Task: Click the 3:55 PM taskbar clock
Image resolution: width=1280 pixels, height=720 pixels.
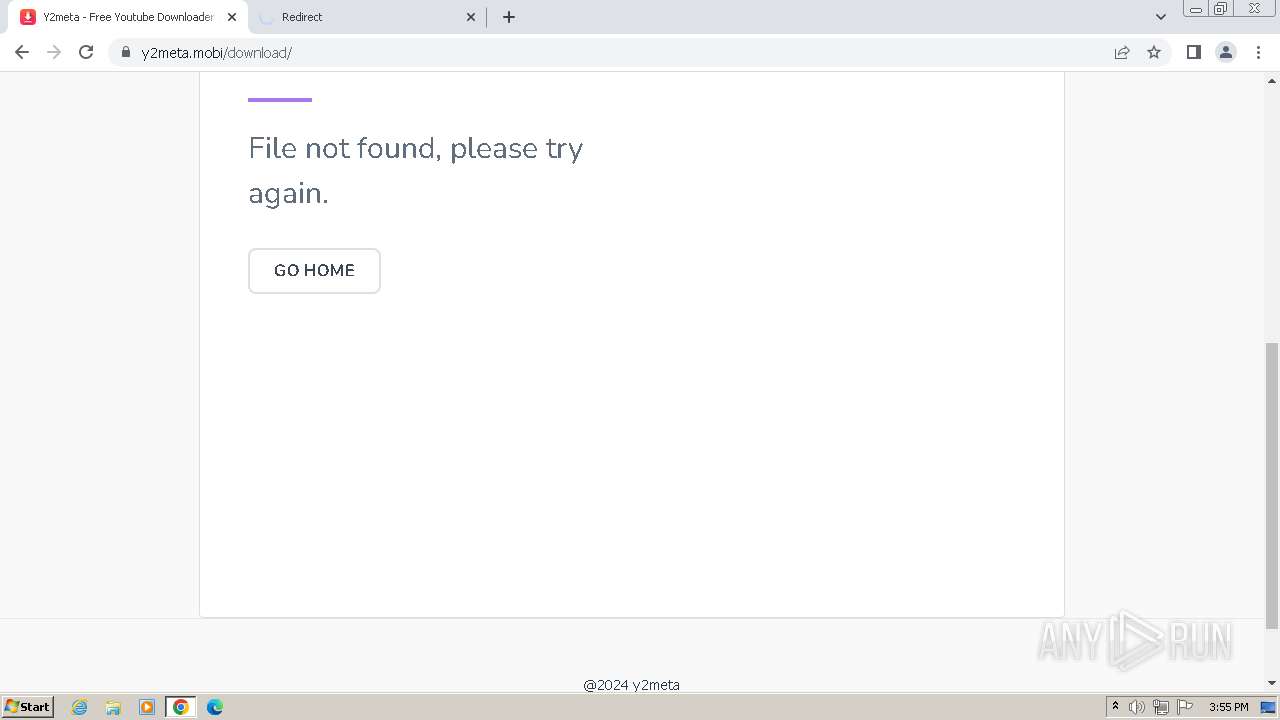Action: [x=1228, y=707]
